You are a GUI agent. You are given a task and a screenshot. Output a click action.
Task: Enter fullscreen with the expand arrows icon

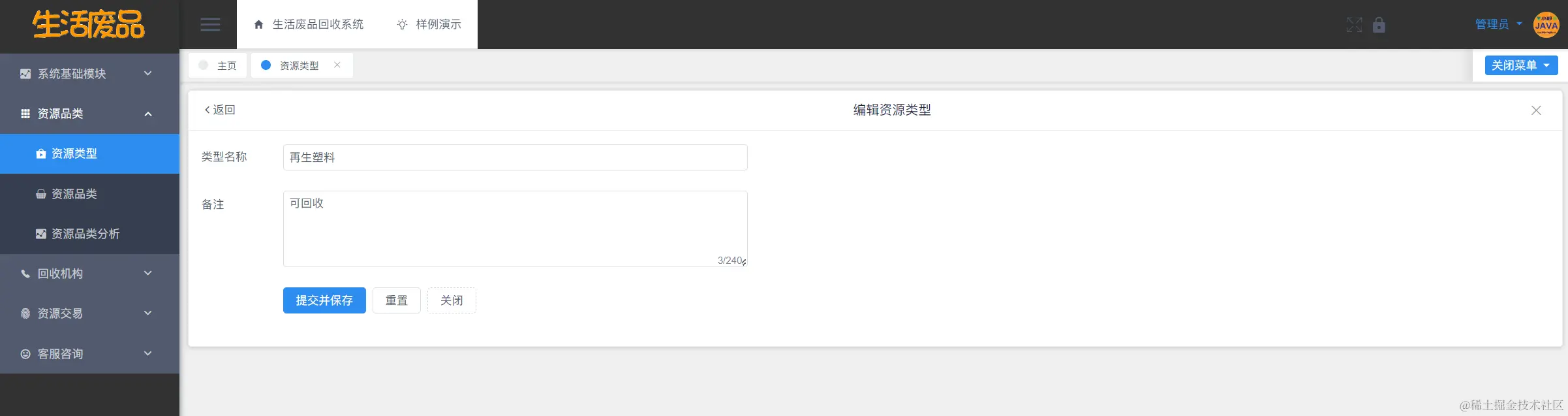(x=1355, y=25)
